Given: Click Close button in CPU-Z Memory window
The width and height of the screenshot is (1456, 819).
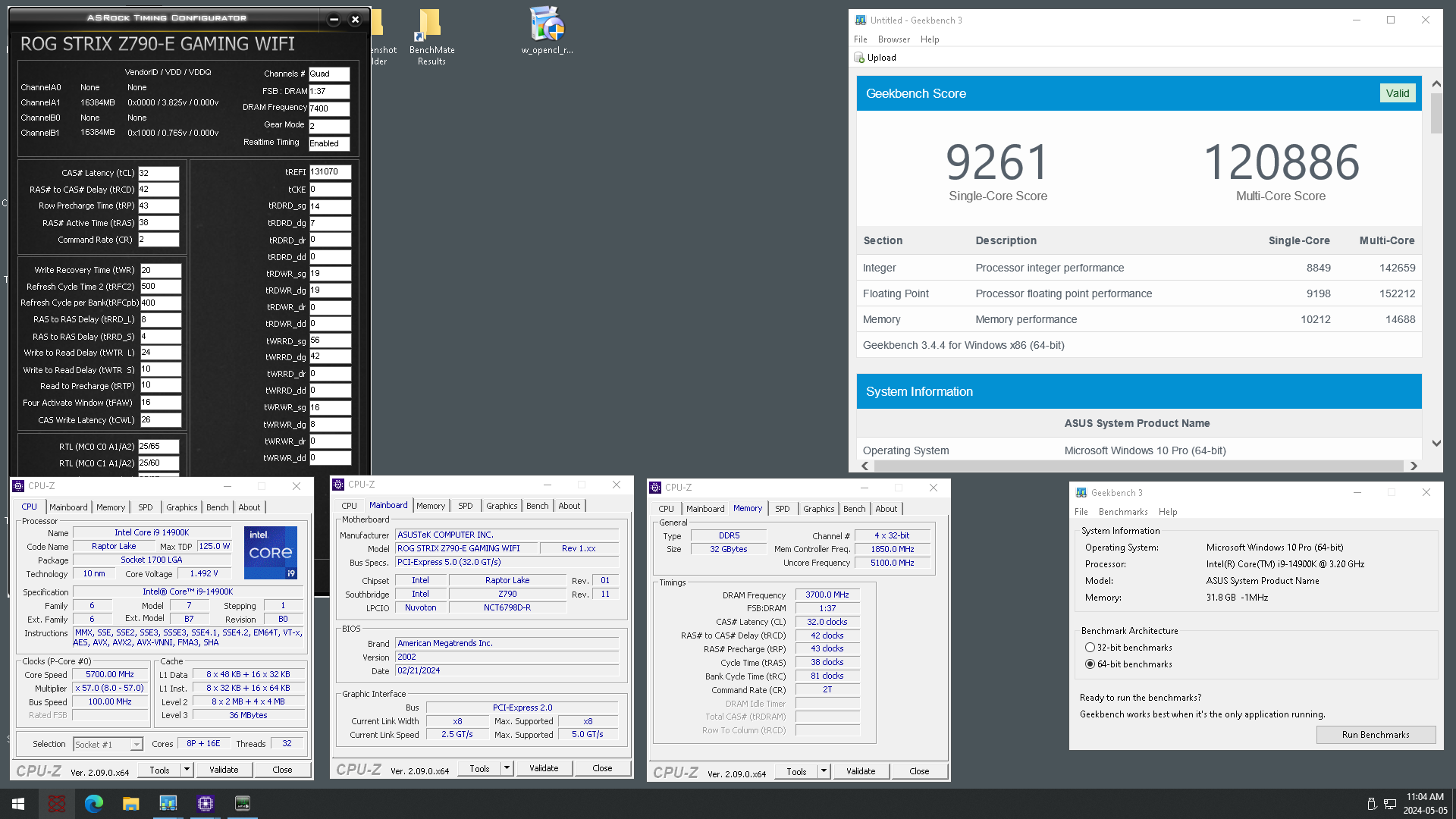Looking at the screenshot, I should (x=919, y=771).
